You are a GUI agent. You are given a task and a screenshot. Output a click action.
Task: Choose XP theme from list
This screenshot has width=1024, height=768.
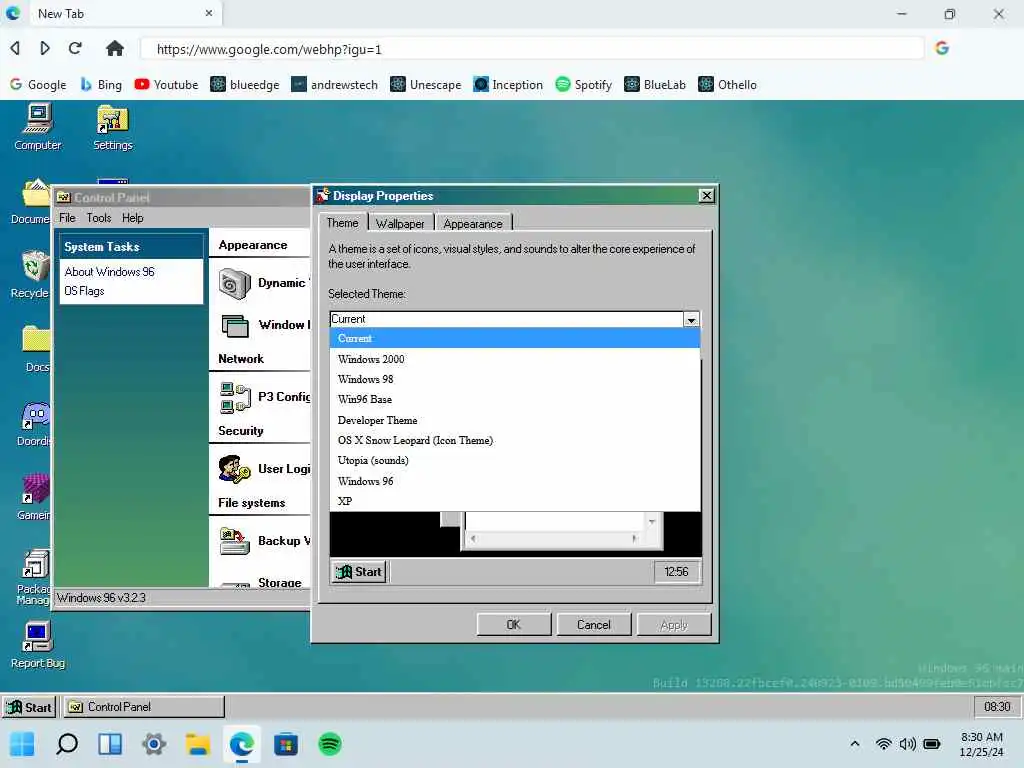click(x=515, y=502)
